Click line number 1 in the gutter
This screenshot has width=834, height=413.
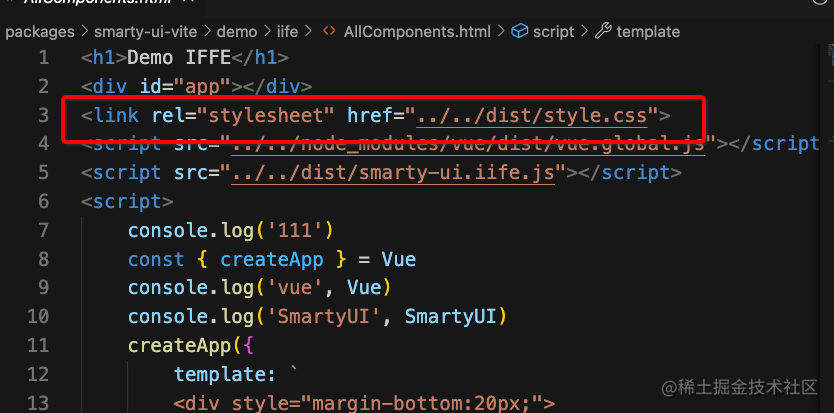click(42, 57)
